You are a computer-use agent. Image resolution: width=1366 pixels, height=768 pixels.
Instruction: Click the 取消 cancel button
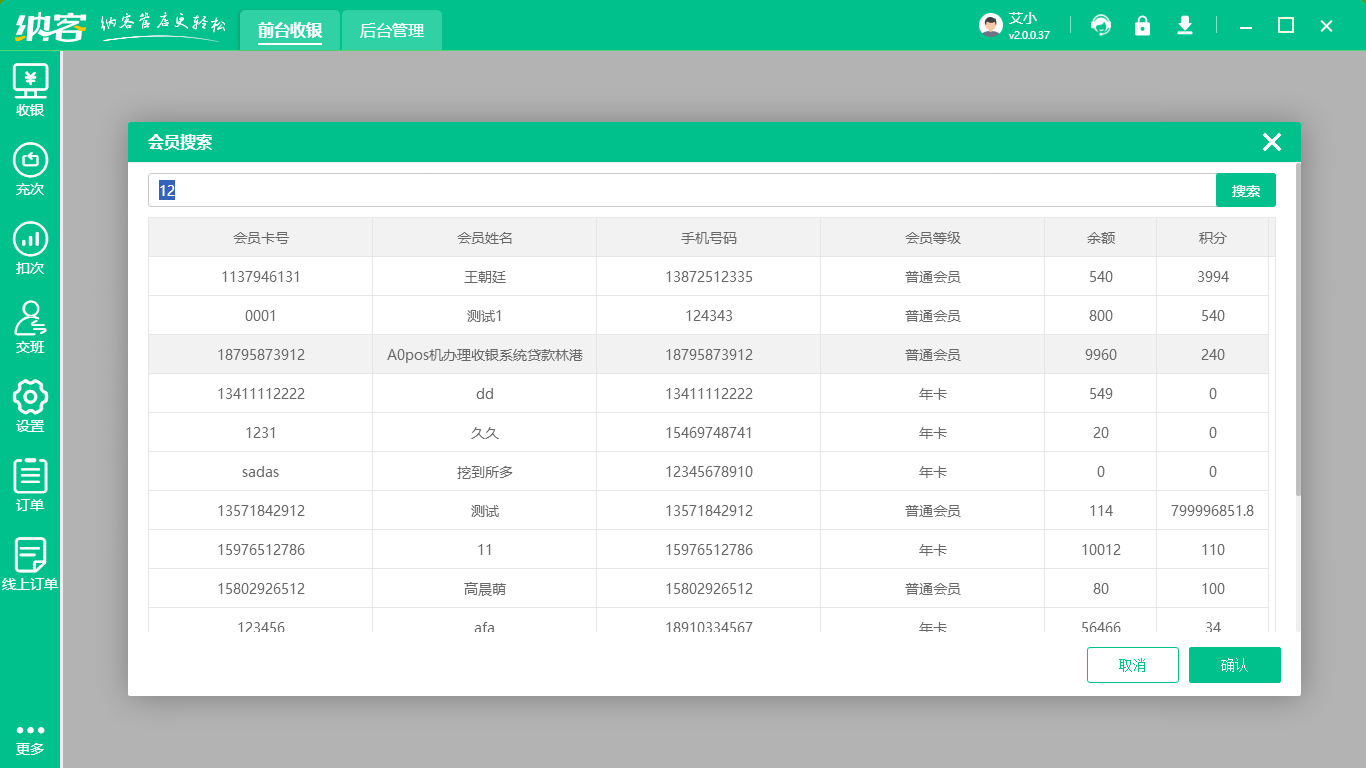[x=1132, y=665]
